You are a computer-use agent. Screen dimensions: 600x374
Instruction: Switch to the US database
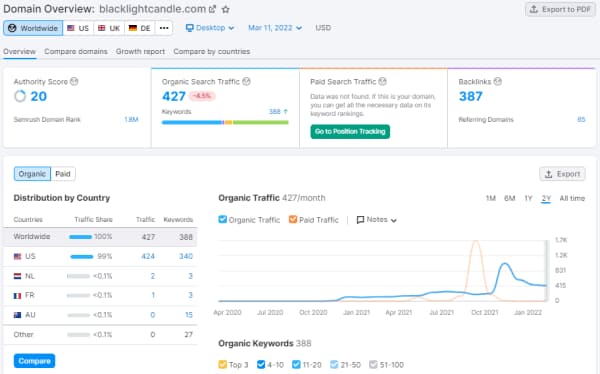pos(78,28)
